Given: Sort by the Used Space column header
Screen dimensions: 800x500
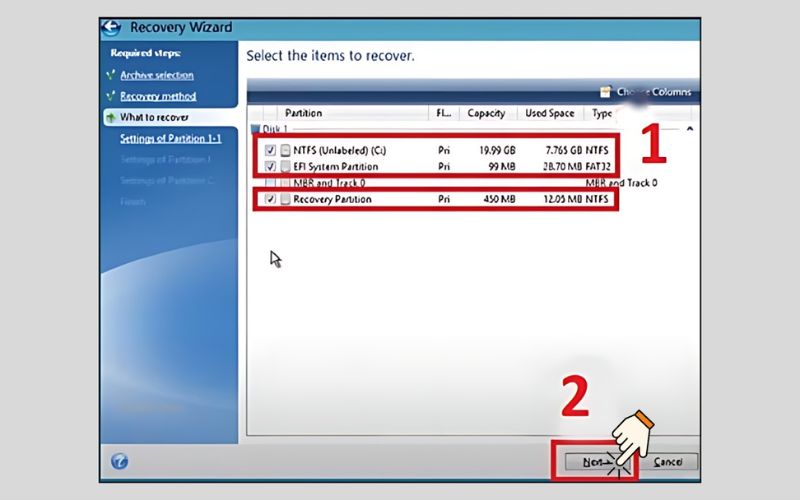Looking at the screenshot, I should 549,113.
